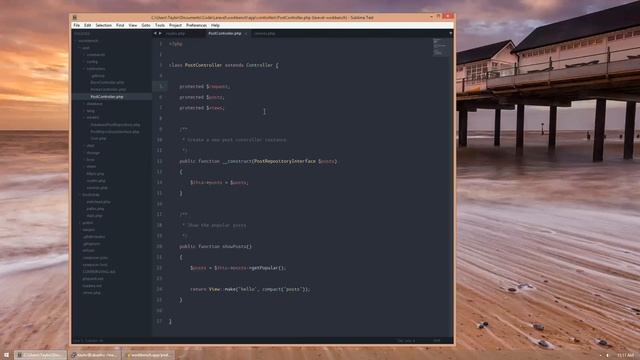Open phpunit.xml in the sidebar
Viewport: 640px width, 360px height.
pos(93,278)
